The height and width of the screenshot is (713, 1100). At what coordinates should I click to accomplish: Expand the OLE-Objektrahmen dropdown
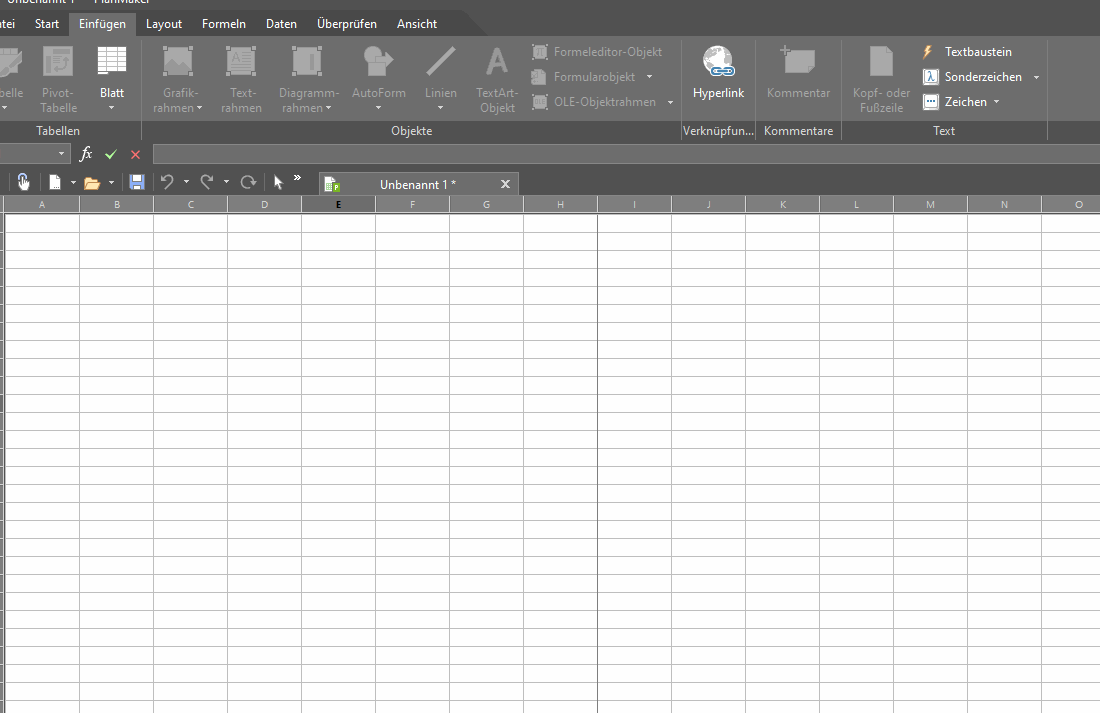[670, 102]
